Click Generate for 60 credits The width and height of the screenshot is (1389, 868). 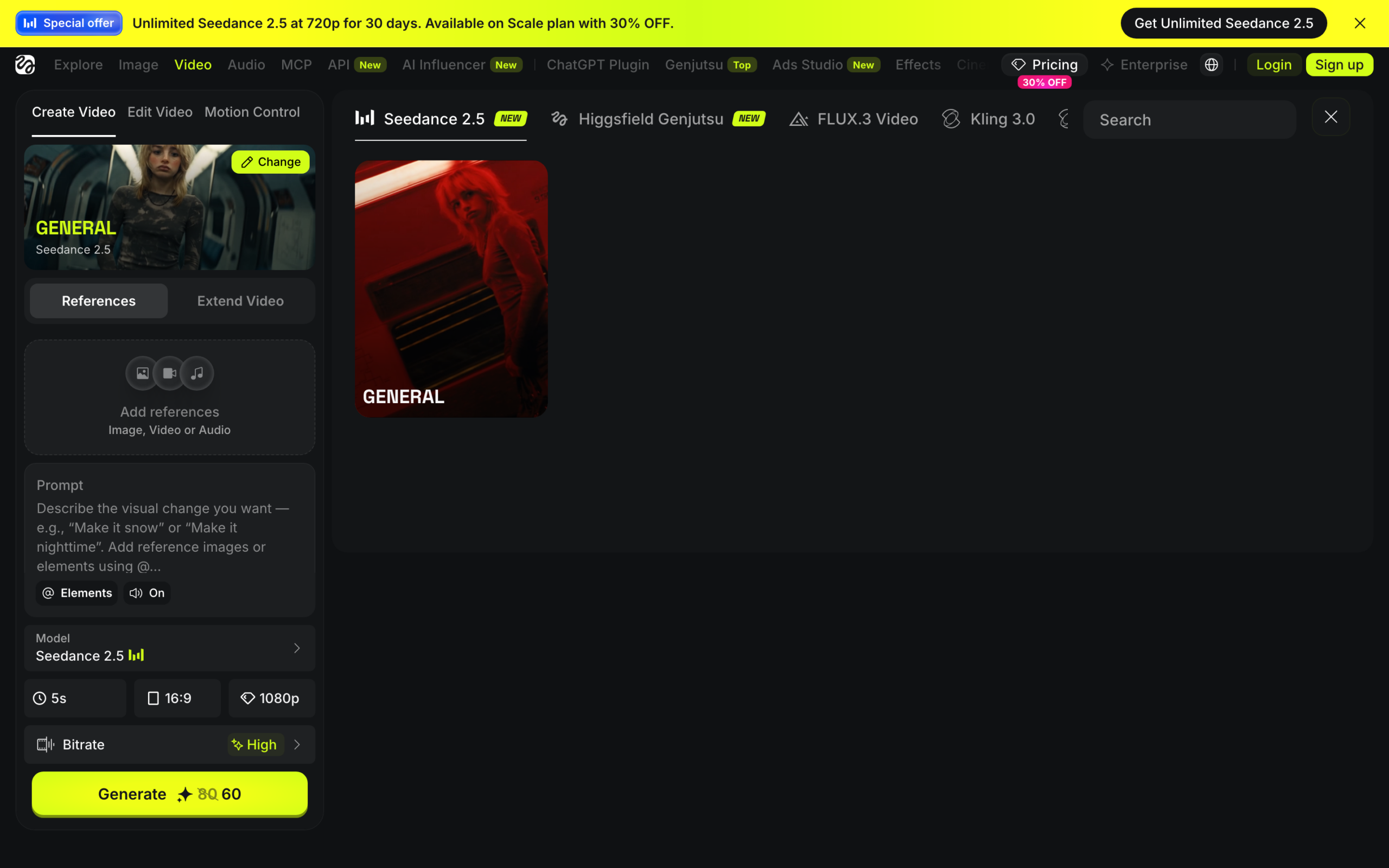coord(170,794)
